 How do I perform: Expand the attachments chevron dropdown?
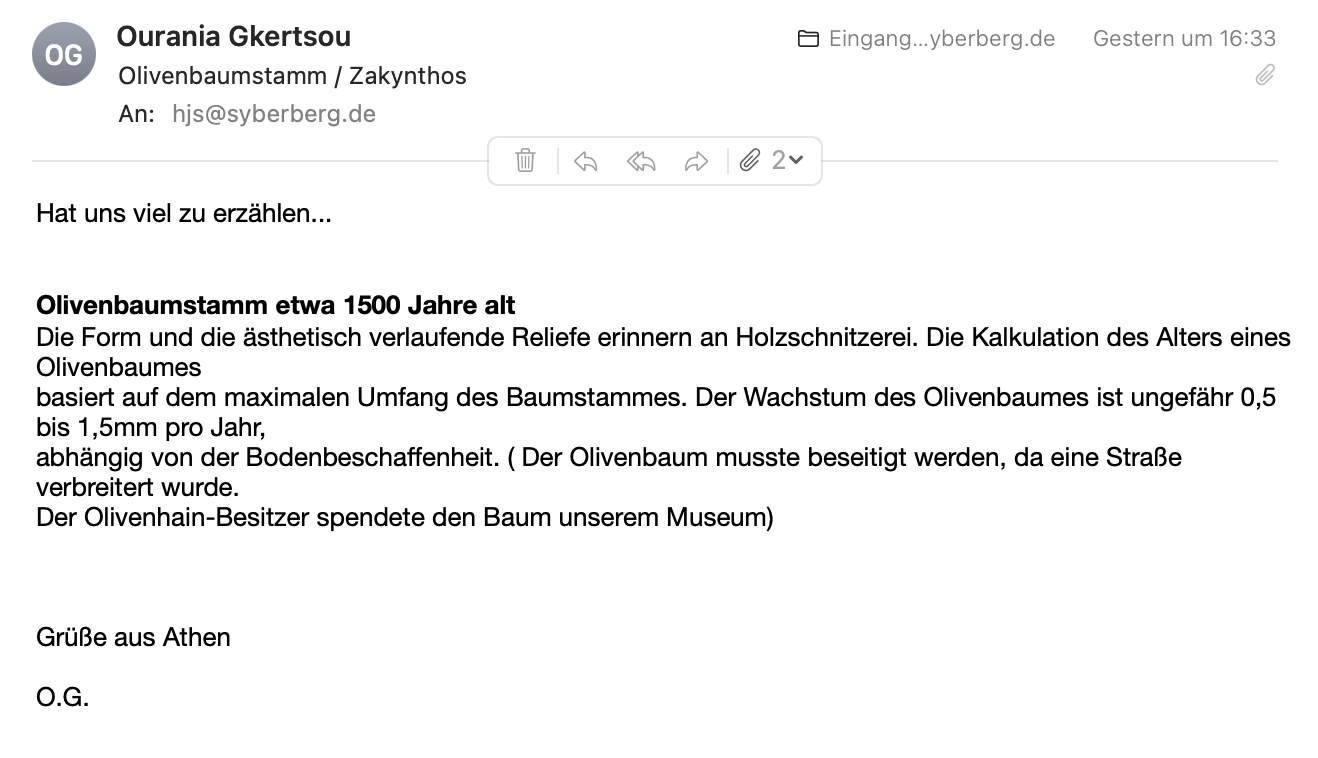(x=797, y=160)
